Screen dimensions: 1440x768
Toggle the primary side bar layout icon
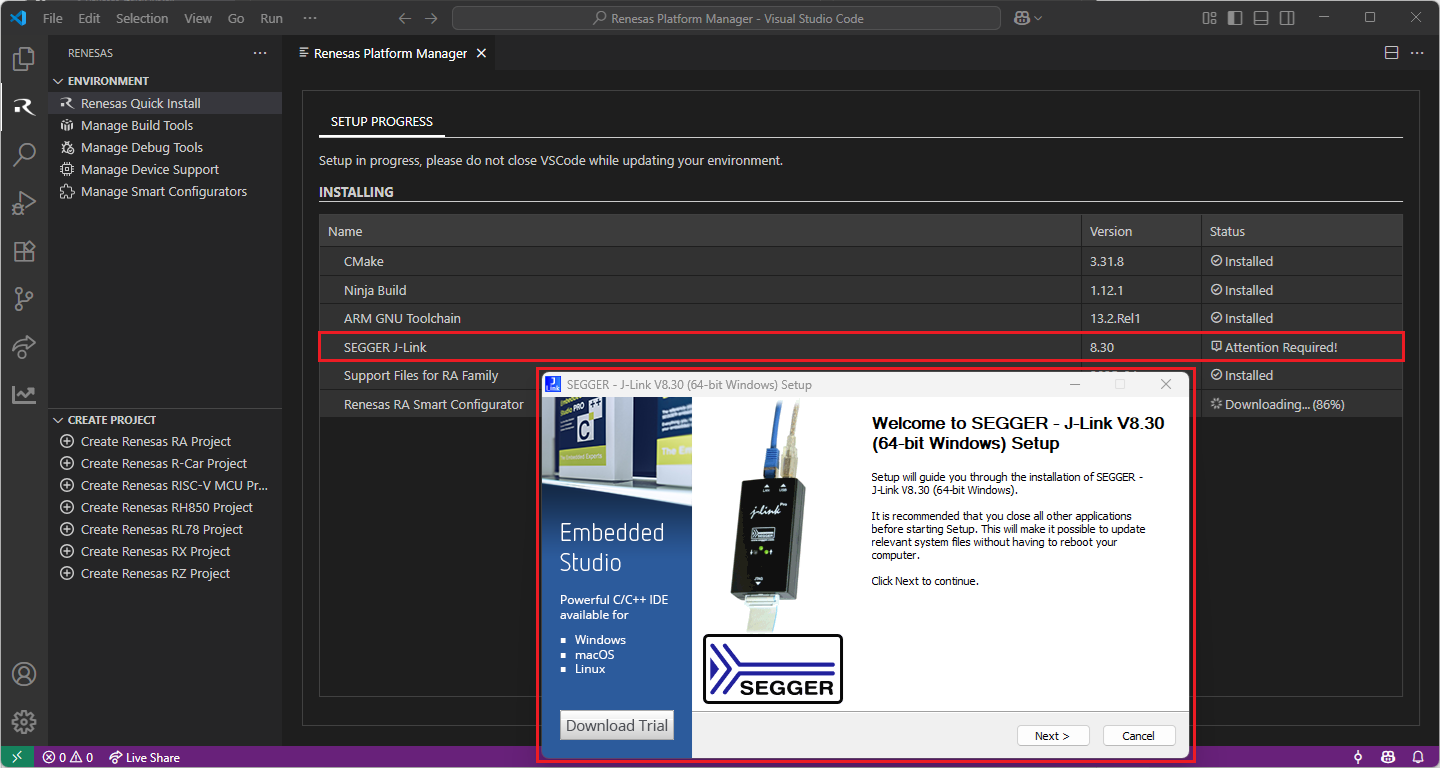click(x=1235, y=18)
